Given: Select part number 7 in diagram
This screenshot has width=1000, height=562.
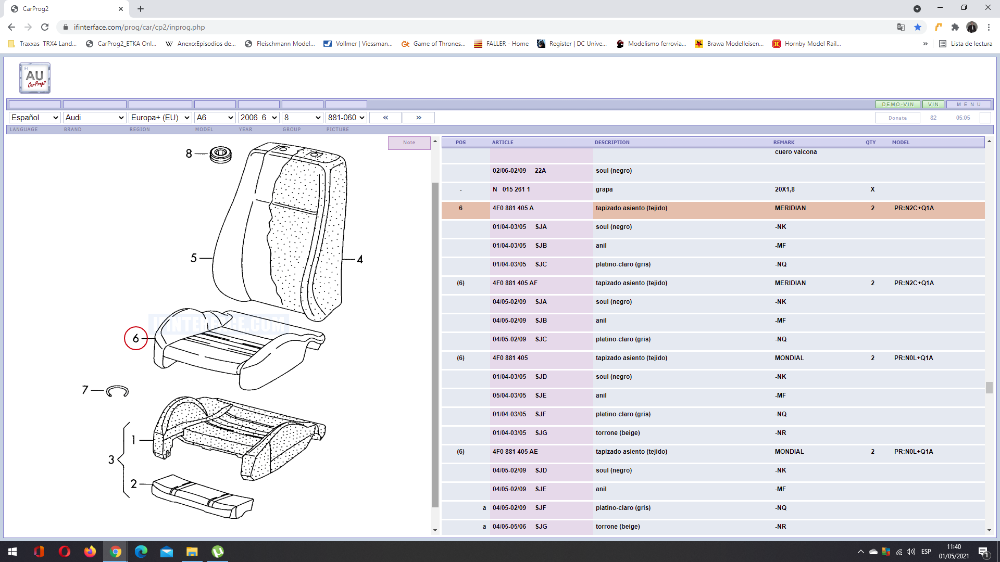Looking at the screenshot, I should coord(85,390).
